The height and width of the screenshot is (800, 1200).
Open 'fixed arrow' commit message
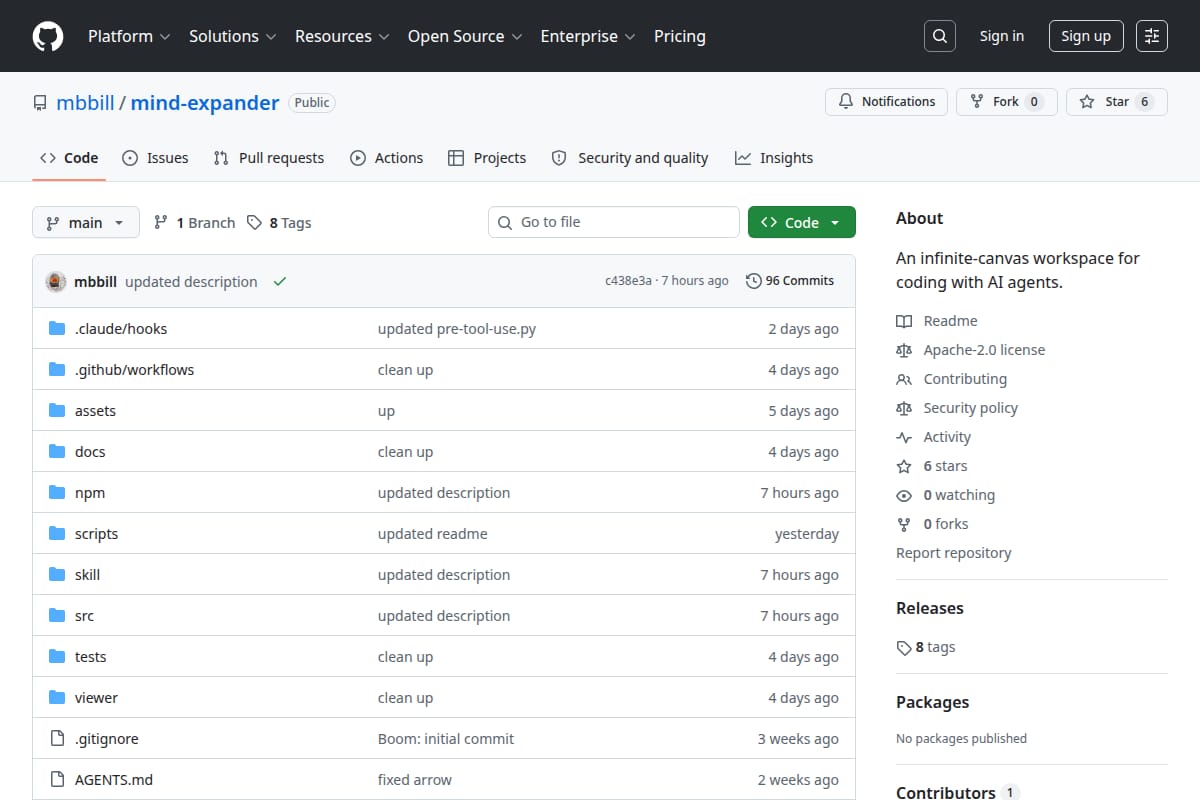click(x=415, y=780)
